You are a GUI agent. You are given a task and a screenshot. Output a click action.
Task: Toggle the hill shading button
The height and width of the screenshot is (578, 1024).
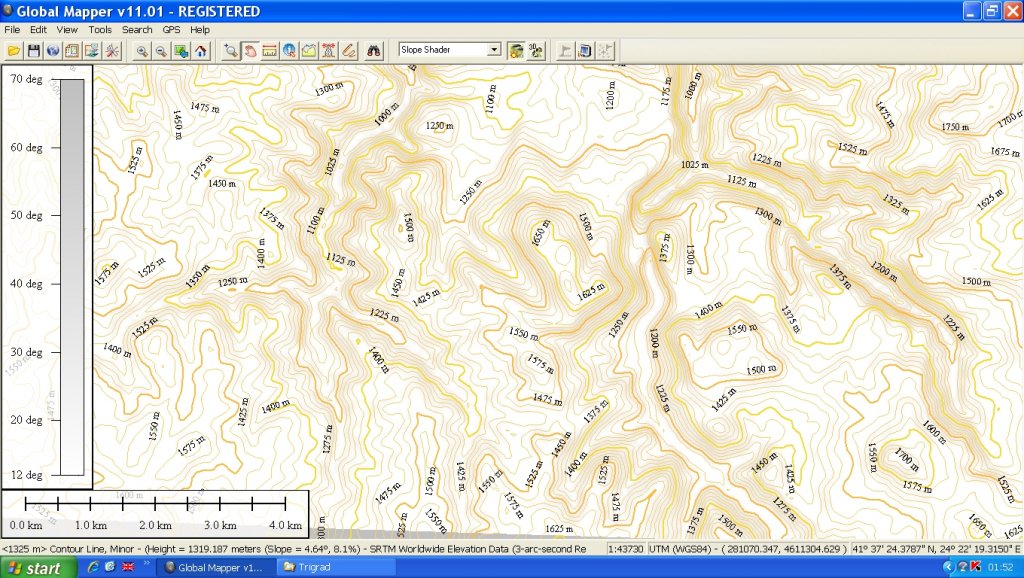pyautogui.click(x=516, y=50)
